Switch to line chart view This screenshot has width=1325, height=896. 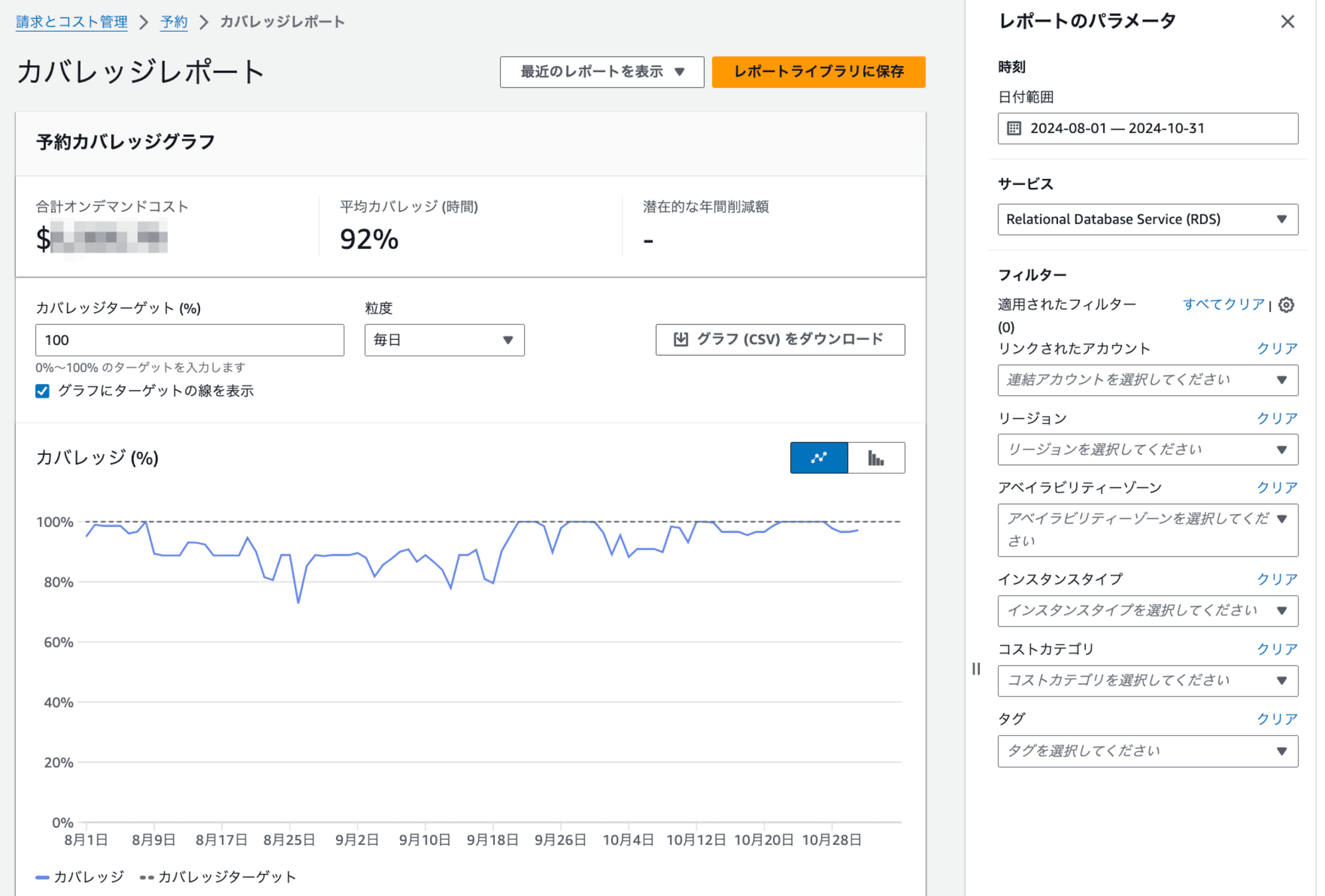coord(818,458)
